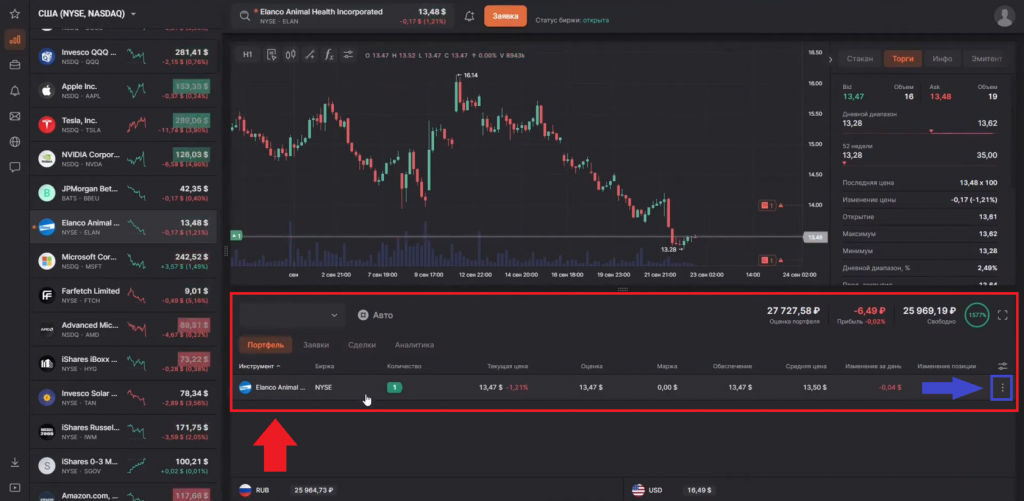This screenshot has width=1024, height=501.
Task: Open portfolio table column settings icon
Action: [1002, 366]
